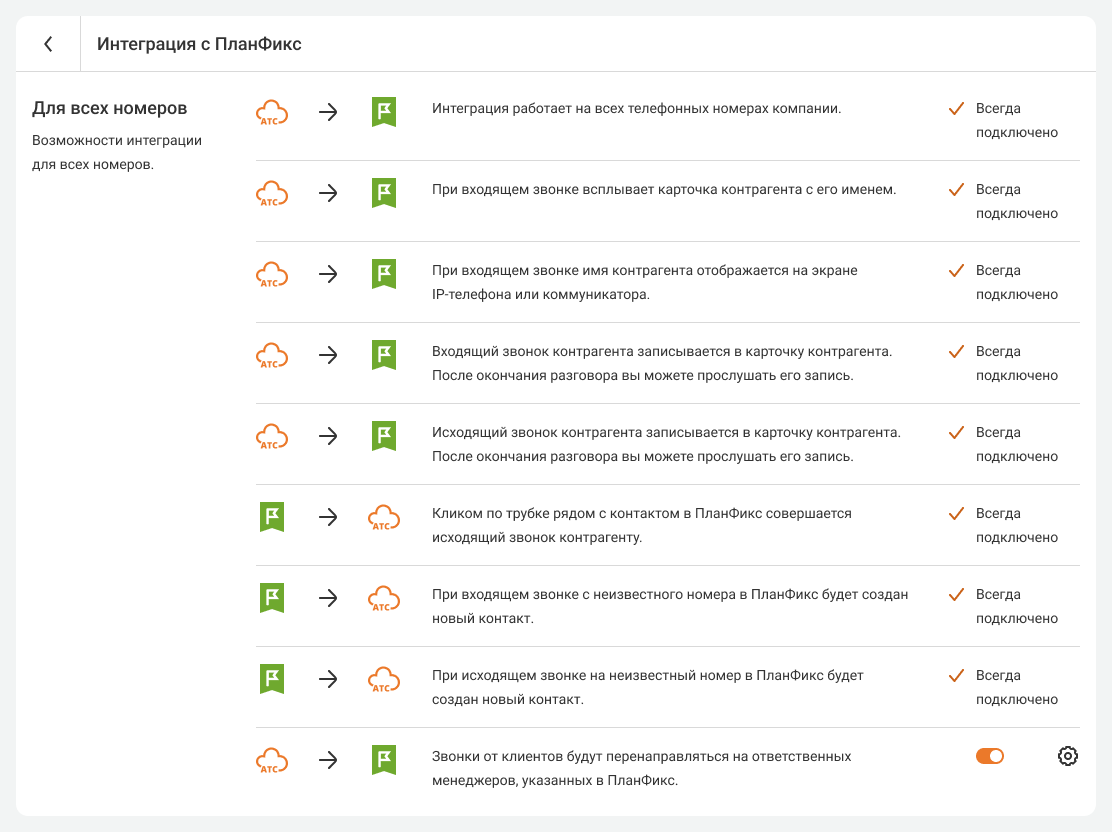Click PlanFix flag icon in outgoing unknown number row

click(272, 679)
